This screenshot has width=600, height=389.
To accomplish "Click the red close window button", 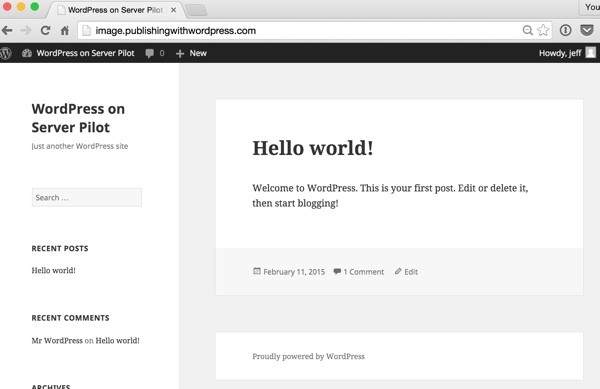I will [x=7, y=7].
